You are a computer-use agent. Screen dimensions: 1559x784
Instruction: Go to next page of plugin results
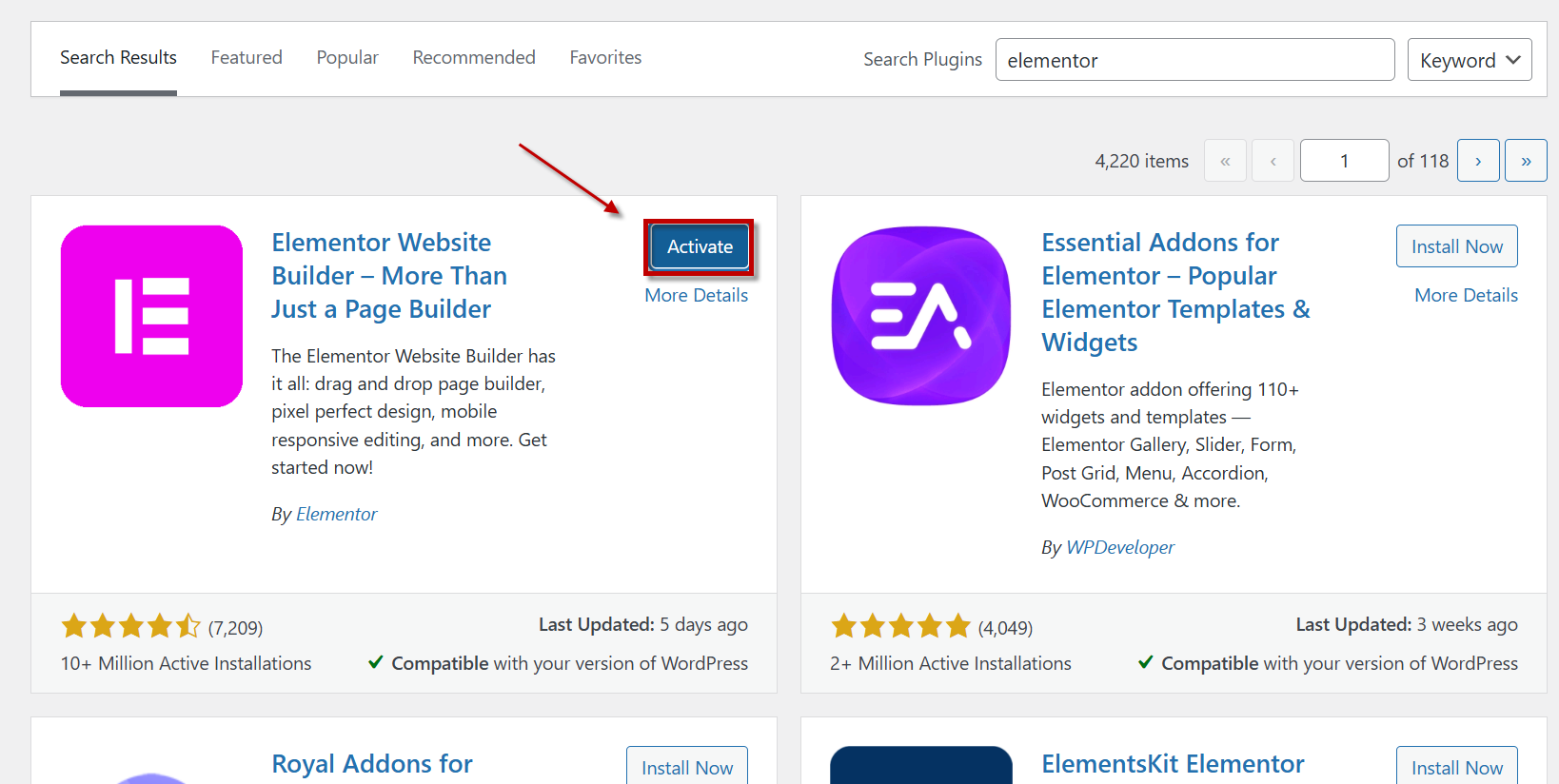[1477, 161]
